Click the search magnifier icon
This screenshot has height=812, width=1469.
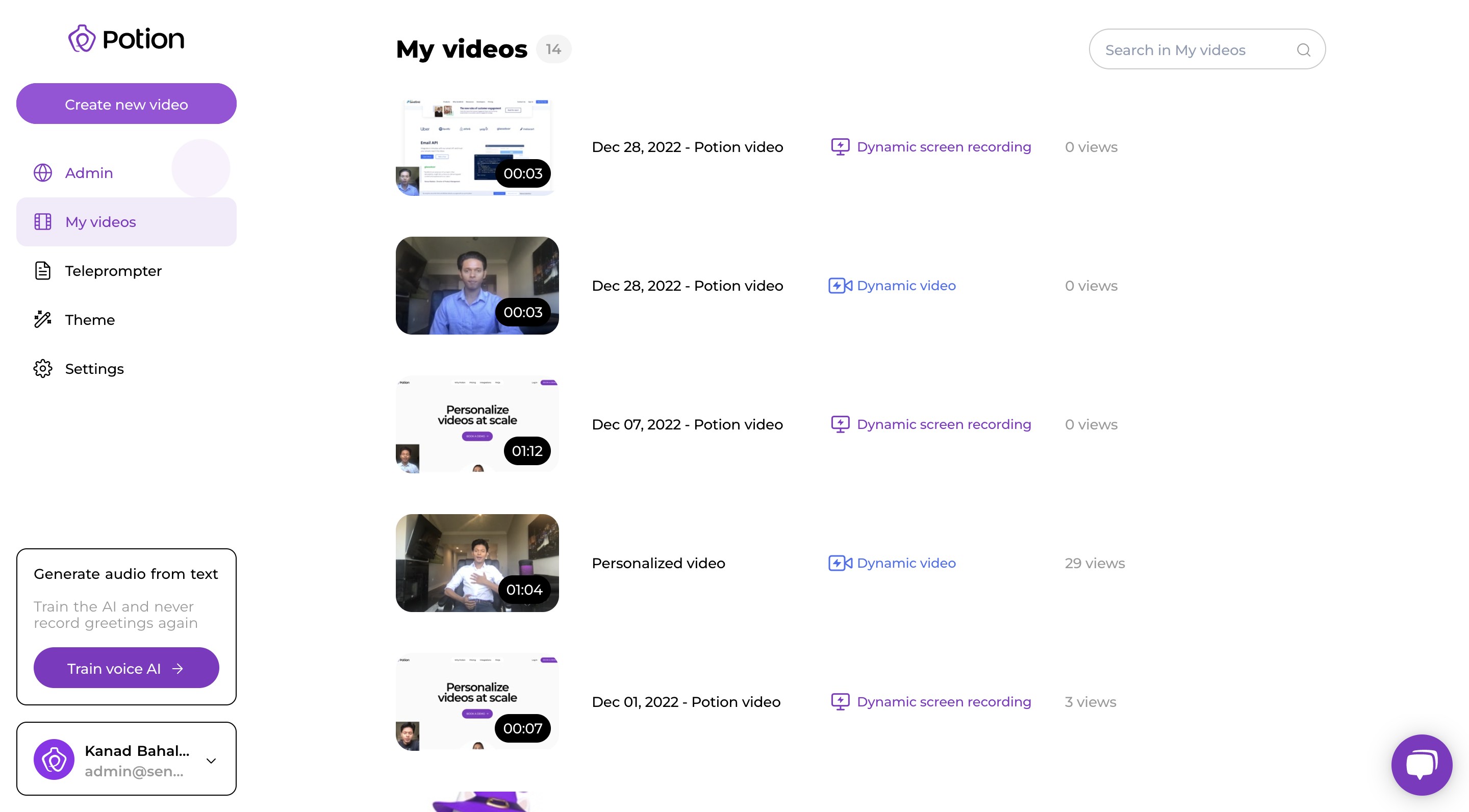point(1304,49)
